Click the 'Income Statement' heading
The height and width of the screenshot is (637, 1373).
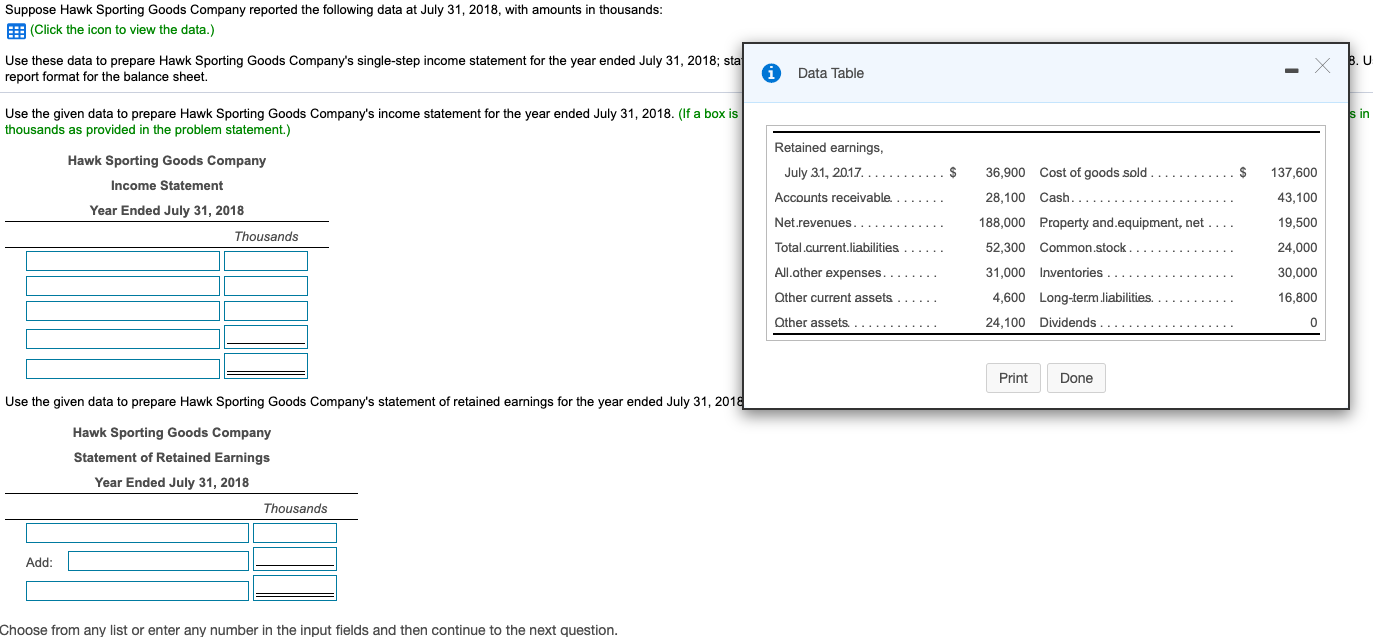pyautogui.click(x=167, y=185)
